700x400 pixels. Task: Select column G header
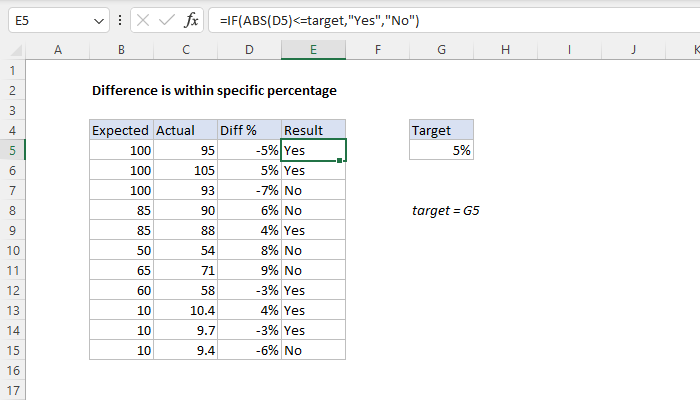441,50
